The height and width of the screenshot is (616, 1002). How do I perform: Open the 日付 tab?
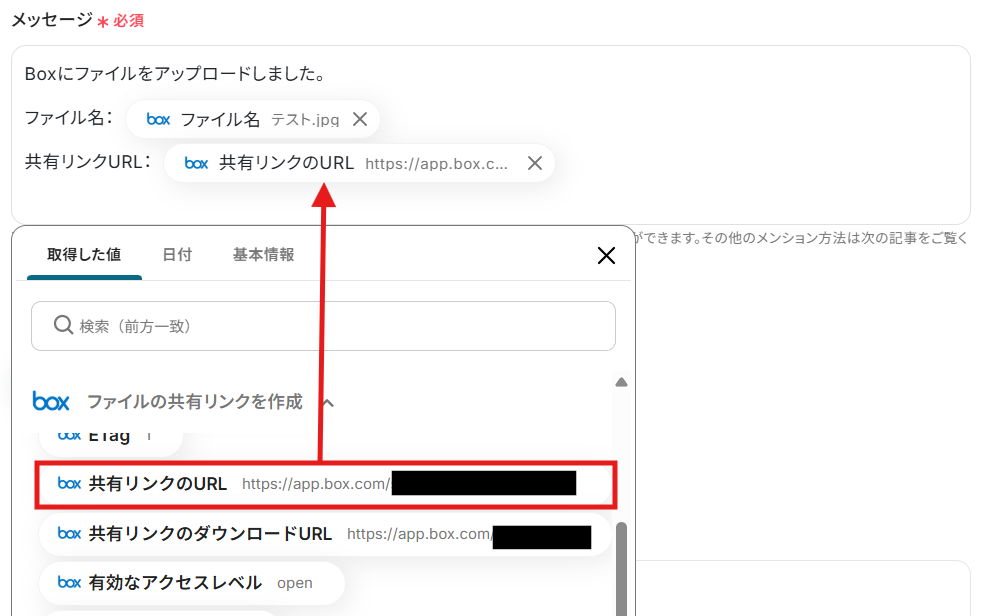click(177, 255)
